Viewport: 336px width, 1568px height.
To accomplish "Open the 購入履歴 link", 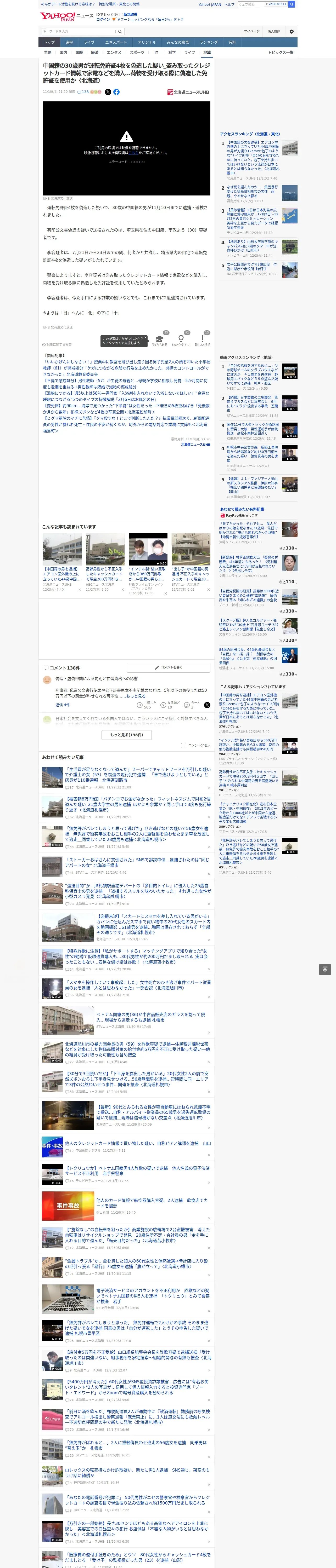I will pos(274,32).
